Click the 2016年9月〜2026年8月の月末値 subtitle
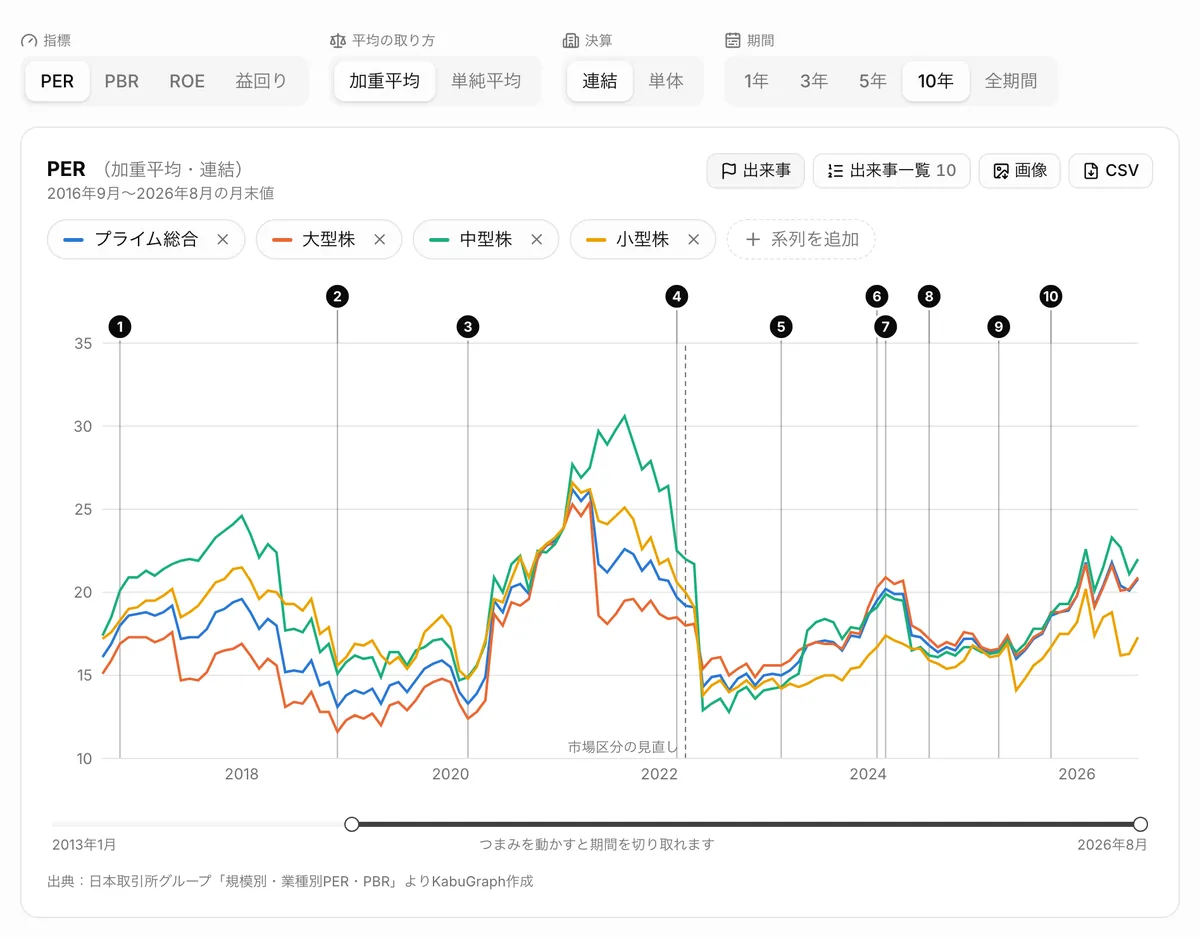1200x937 pixels. [x=161, y=193]
